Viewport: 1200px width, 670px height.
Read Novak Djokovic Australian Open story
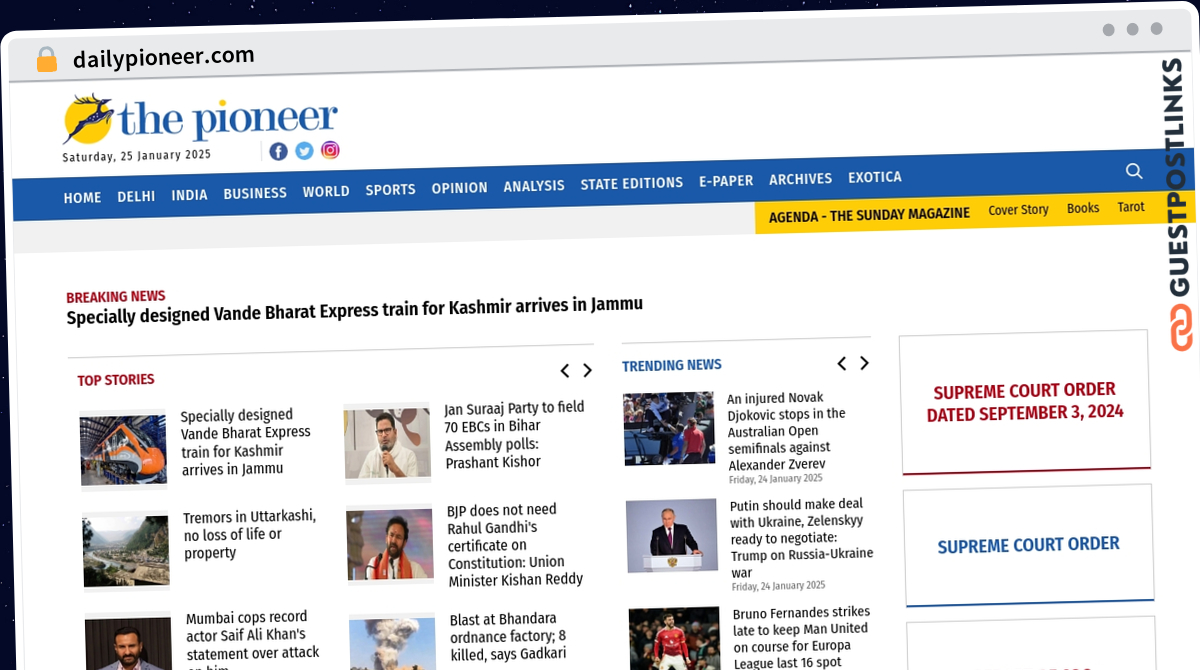click(x=786, y=431)
